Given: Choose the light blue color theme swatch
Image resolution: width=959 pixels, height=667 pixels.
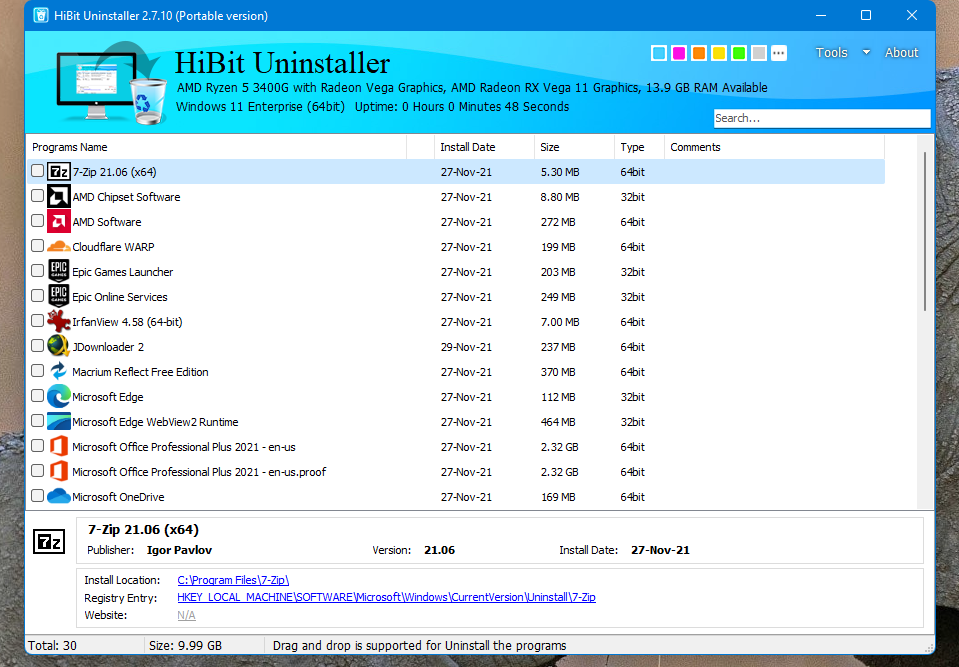Looking at the screenshot, I should (659, 53).
